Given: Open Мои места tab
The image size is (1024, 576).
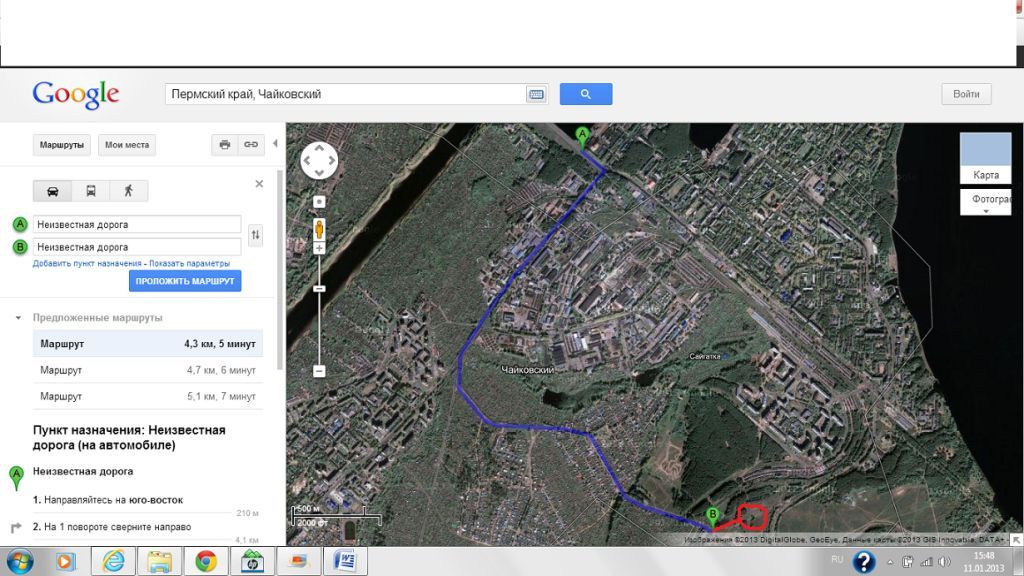Looking at the screenshot, I should click(127, 145).
